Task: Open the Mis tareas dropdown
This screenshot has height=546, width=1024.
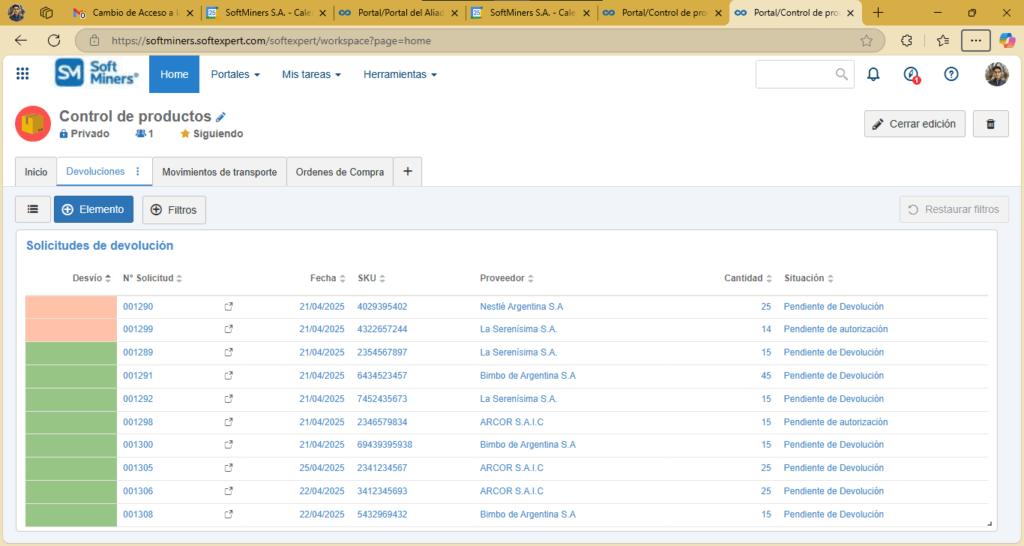Action: [311, 75]
